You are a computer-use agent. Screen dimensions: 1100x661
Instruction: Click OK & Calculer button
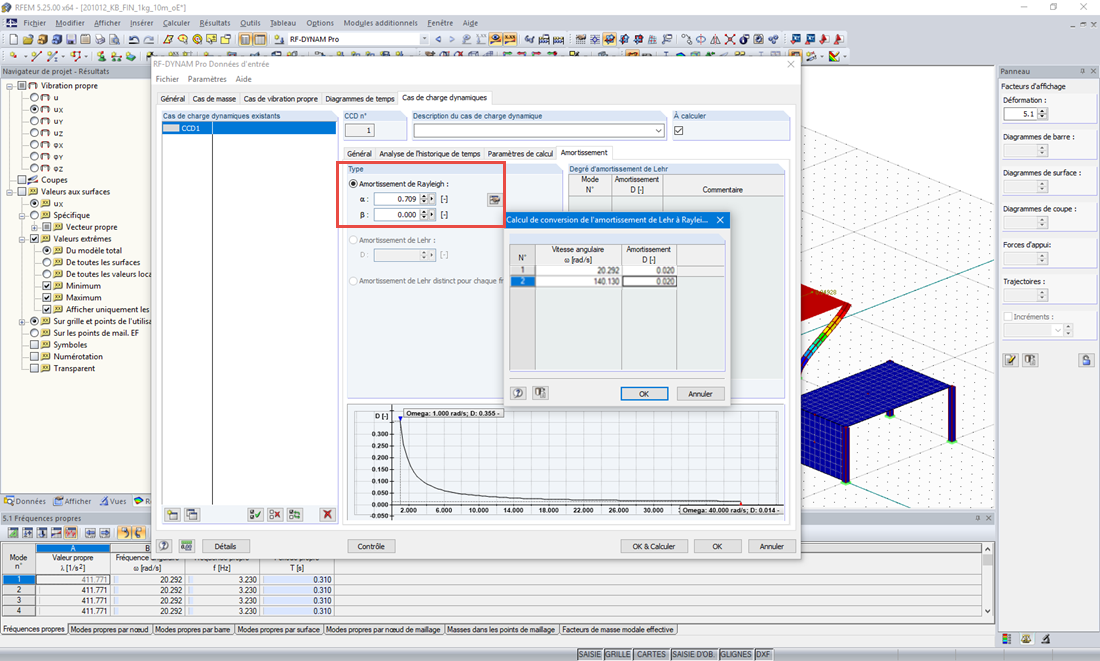click(x=654, y=546)
